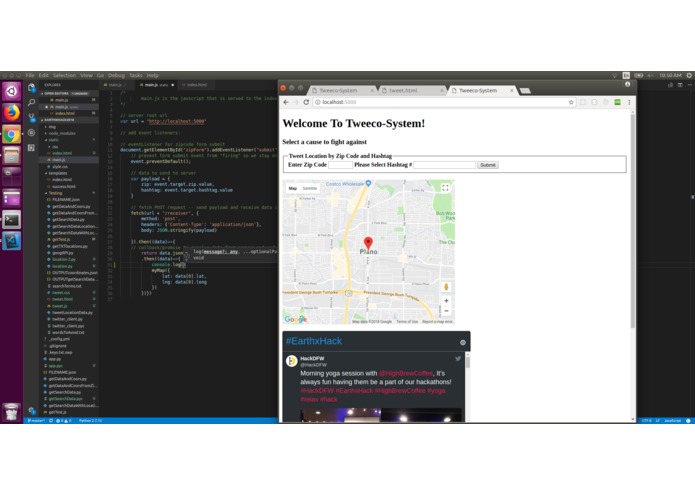This screenshot has width=695, height=494.
Task: Open the Debug menu
Action: tap(116, 75)
